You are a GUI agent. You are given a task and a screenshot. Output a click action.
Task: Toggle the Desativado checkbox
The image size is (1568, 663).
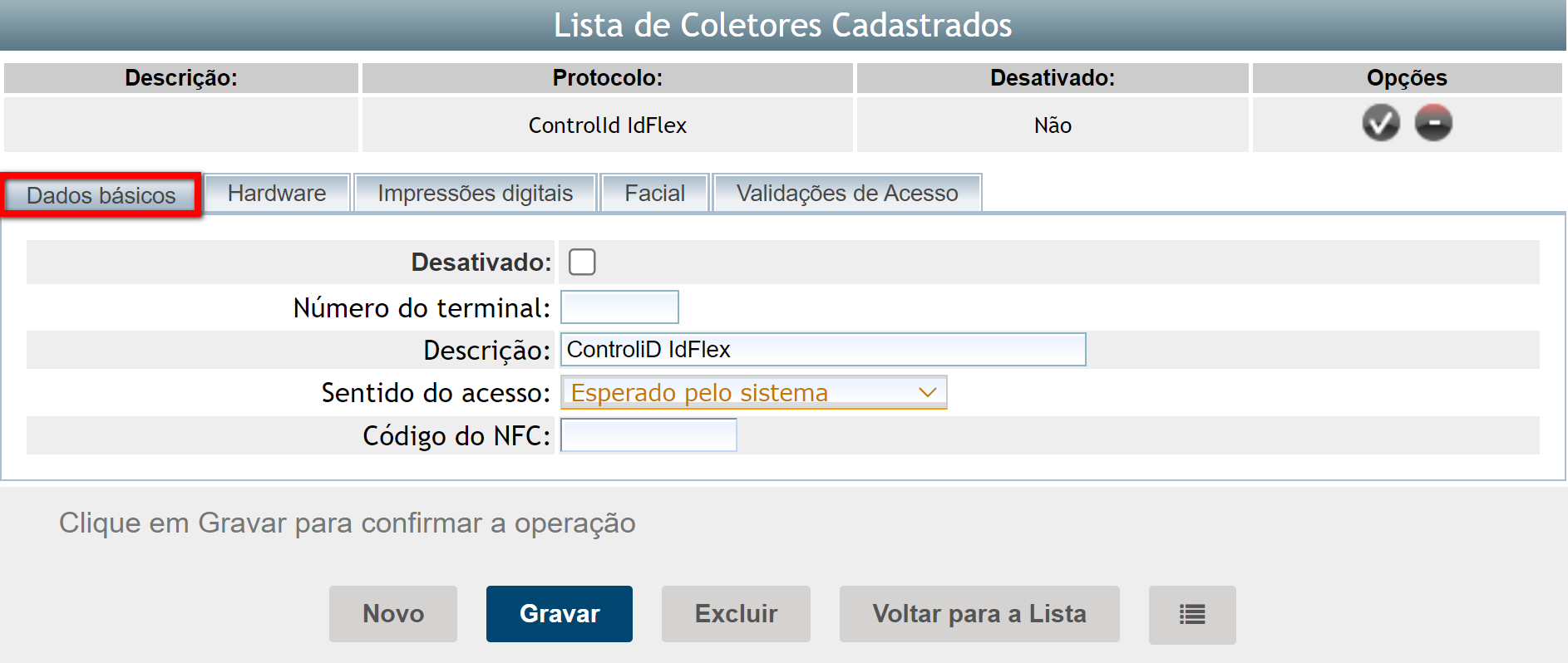point(582,263)
